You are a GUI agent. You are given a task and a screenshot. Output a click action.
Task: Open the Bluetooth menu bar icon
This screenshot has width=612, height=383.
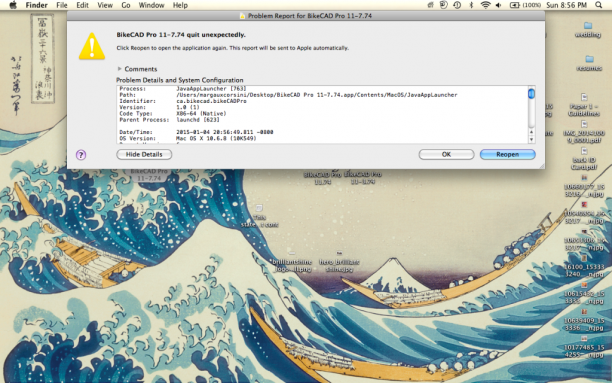tap(471, 5)
